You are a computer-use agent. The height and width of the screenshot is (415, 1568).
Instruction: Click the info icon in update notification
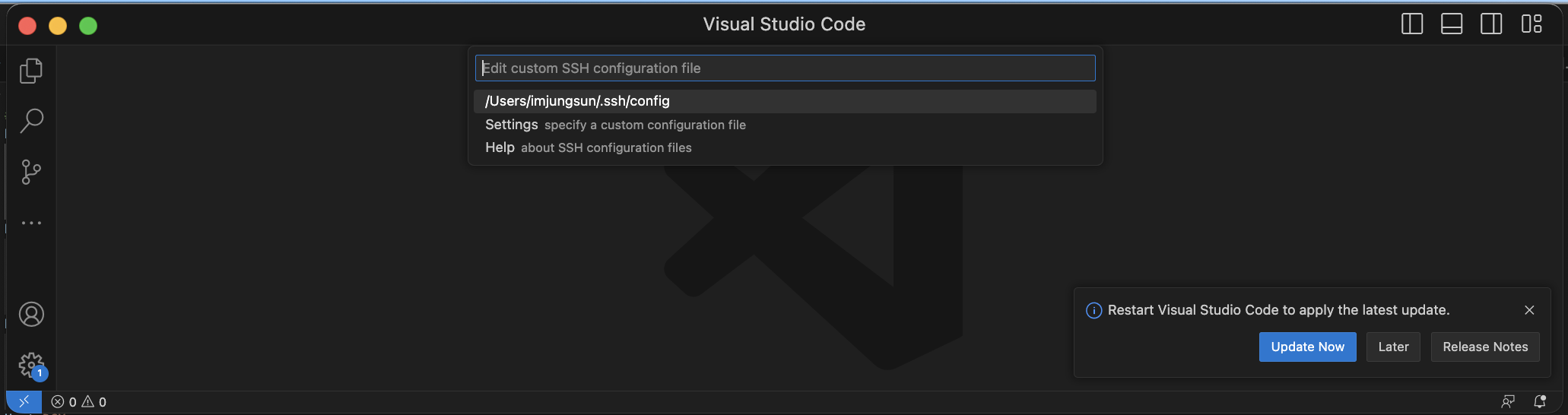pyautogui.click(x=1093, y=310)
